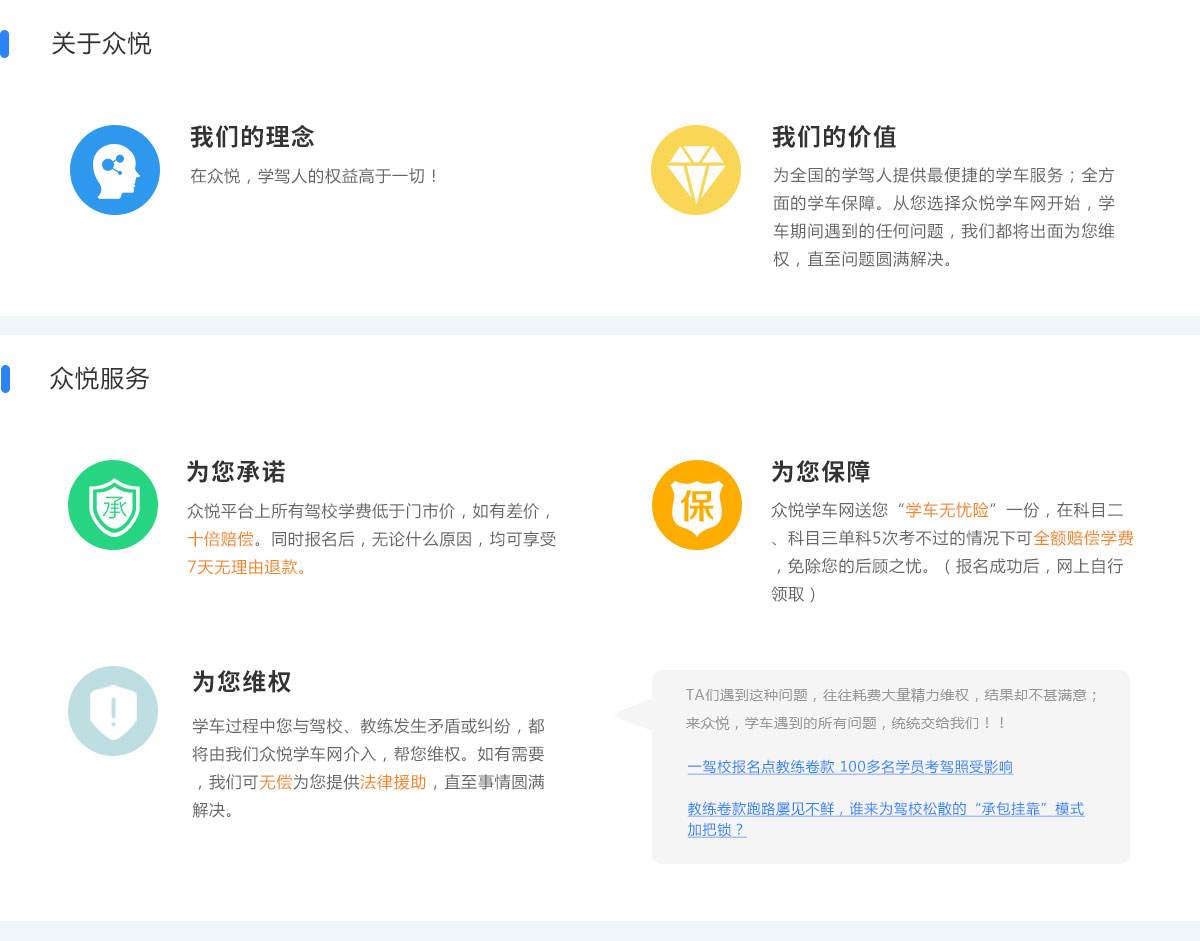The image size is (1200, 941).
Task: Select the orange 保 shield icon
Action: 697,505
